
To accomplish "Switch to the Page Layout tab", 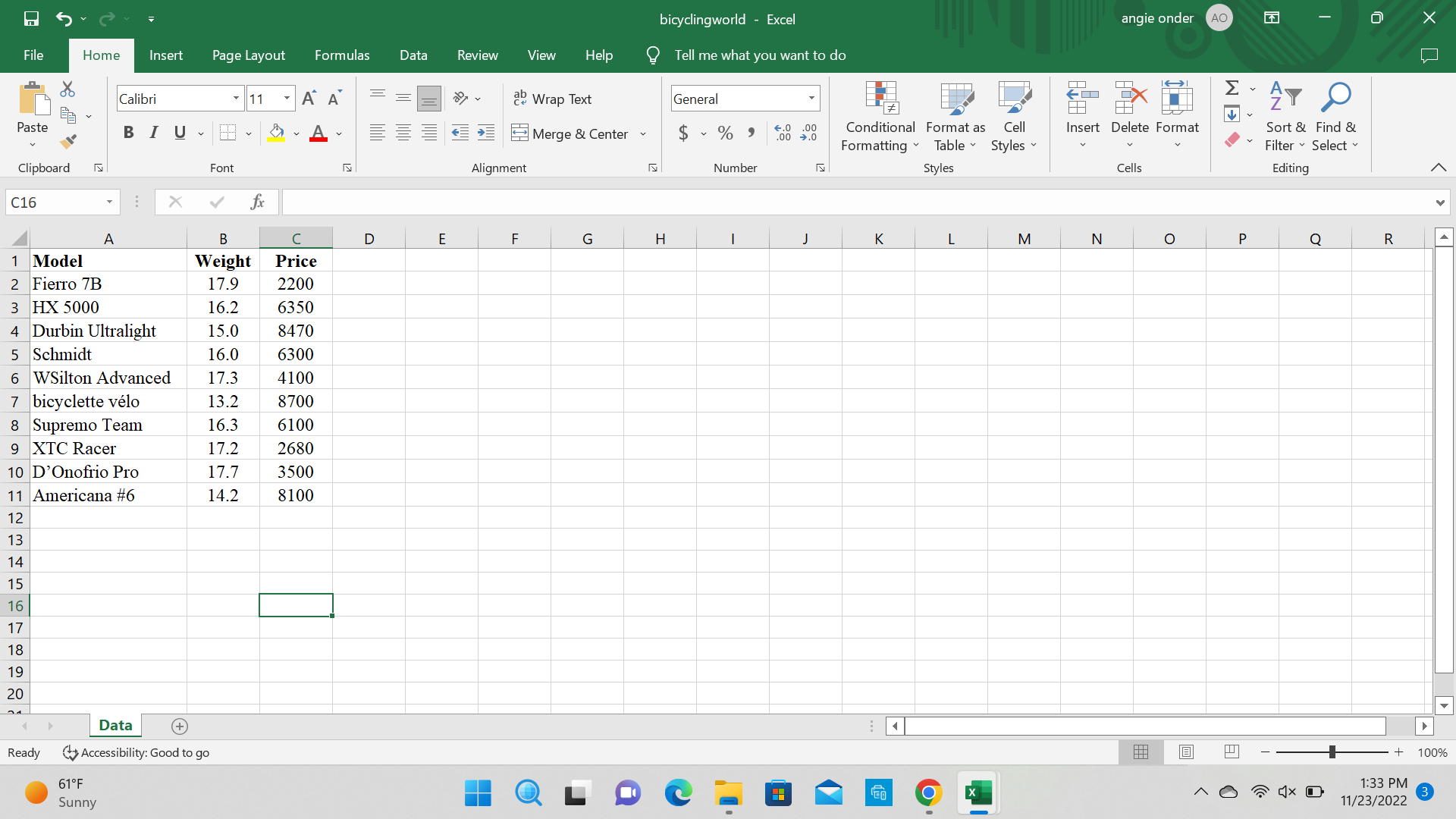I will click(x=248, y=55).
